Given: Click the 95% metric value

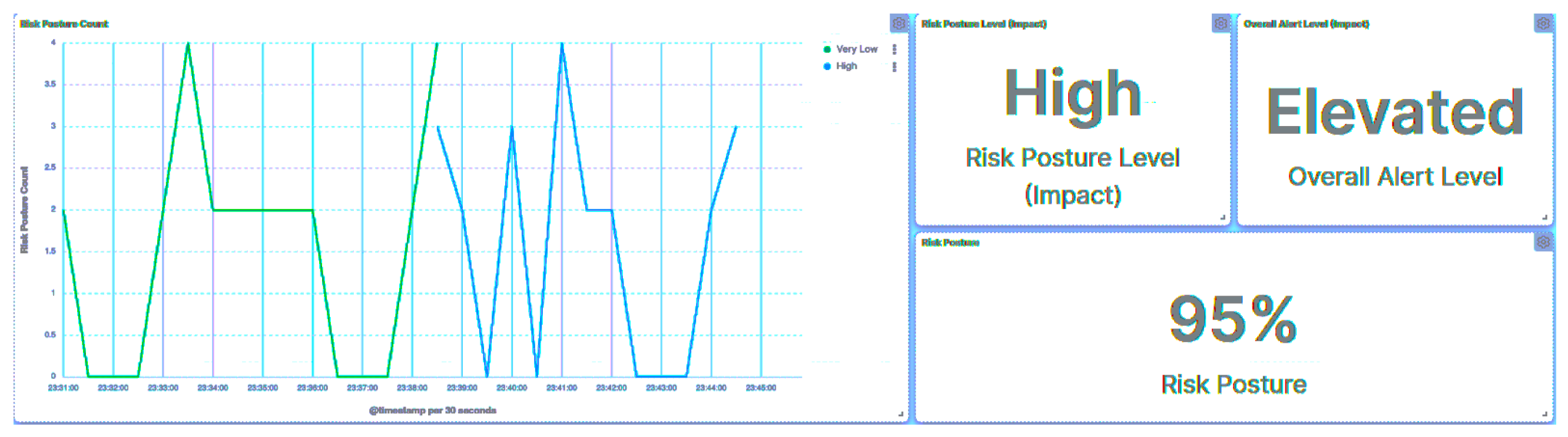Looking at the screenshot, I should tap(1233, 318).
